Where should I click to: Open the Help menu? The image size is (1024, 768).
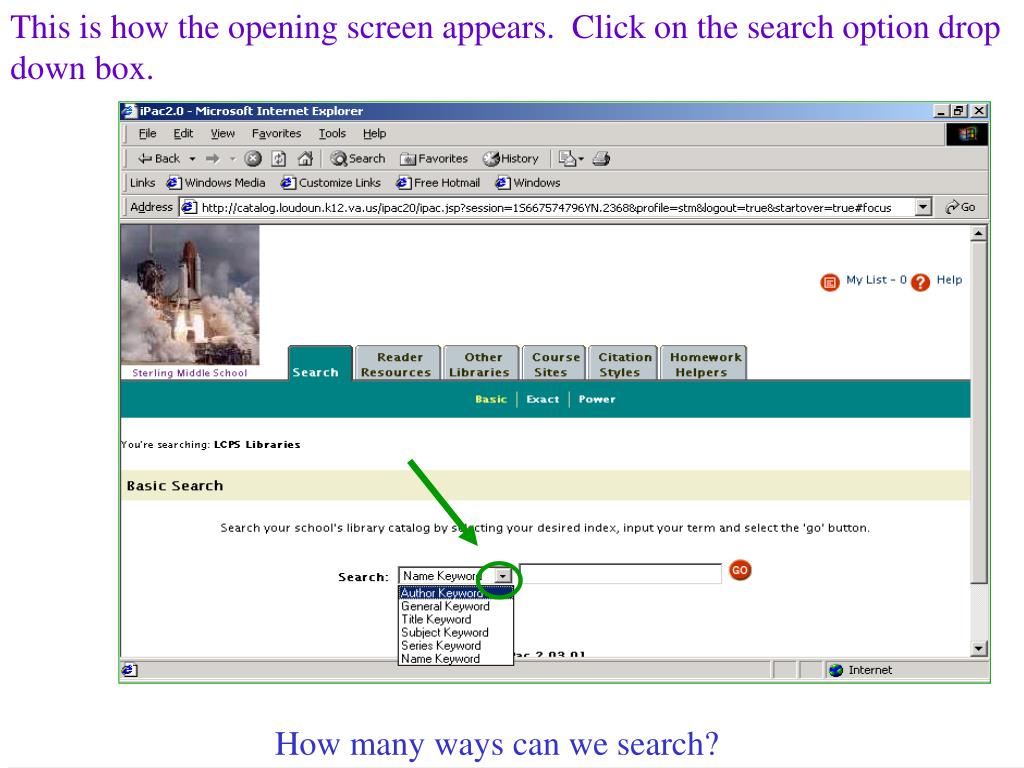pyautogui.click(x=374, y=134)
